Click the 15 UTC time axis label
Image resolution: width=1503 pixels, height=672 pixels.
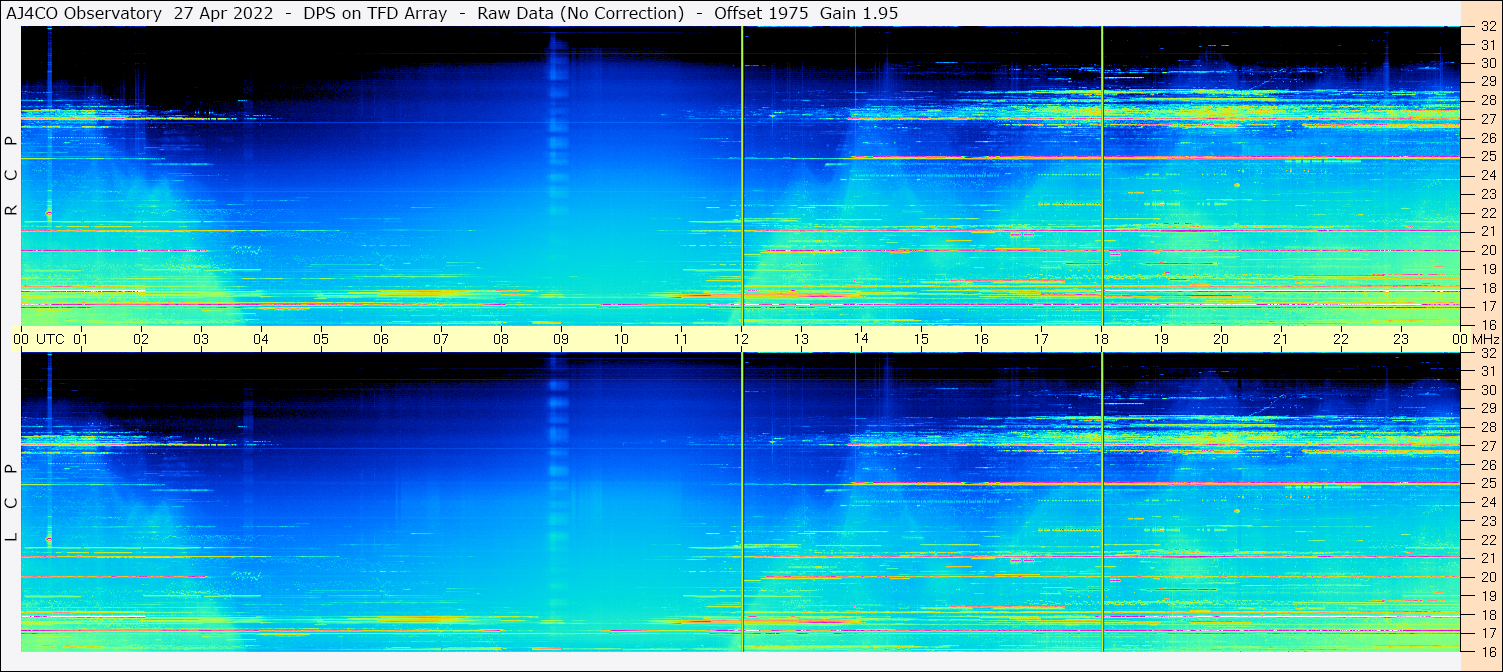(921, 339)
